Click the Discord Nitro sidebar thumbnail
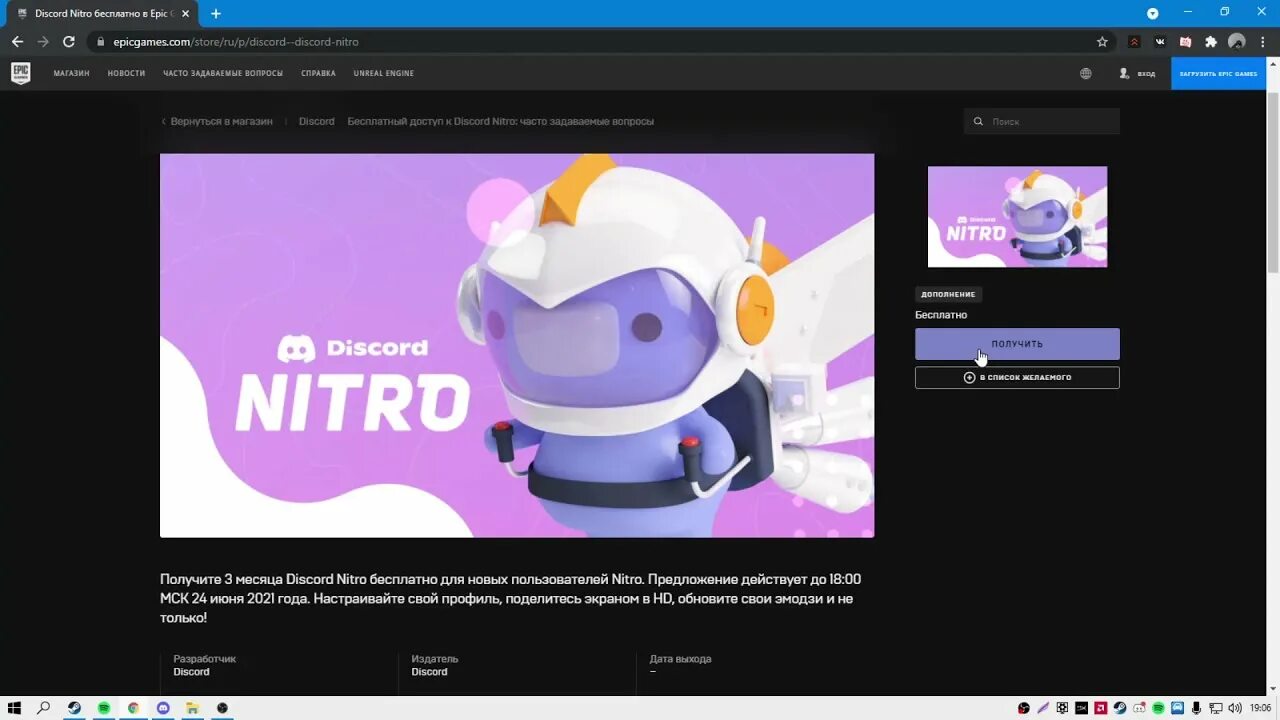Screen dimensions: 1280x720 1017,216
